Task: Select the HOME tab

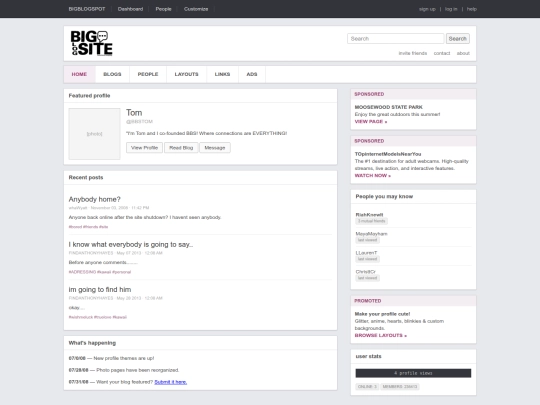Action: click(79, 74)
